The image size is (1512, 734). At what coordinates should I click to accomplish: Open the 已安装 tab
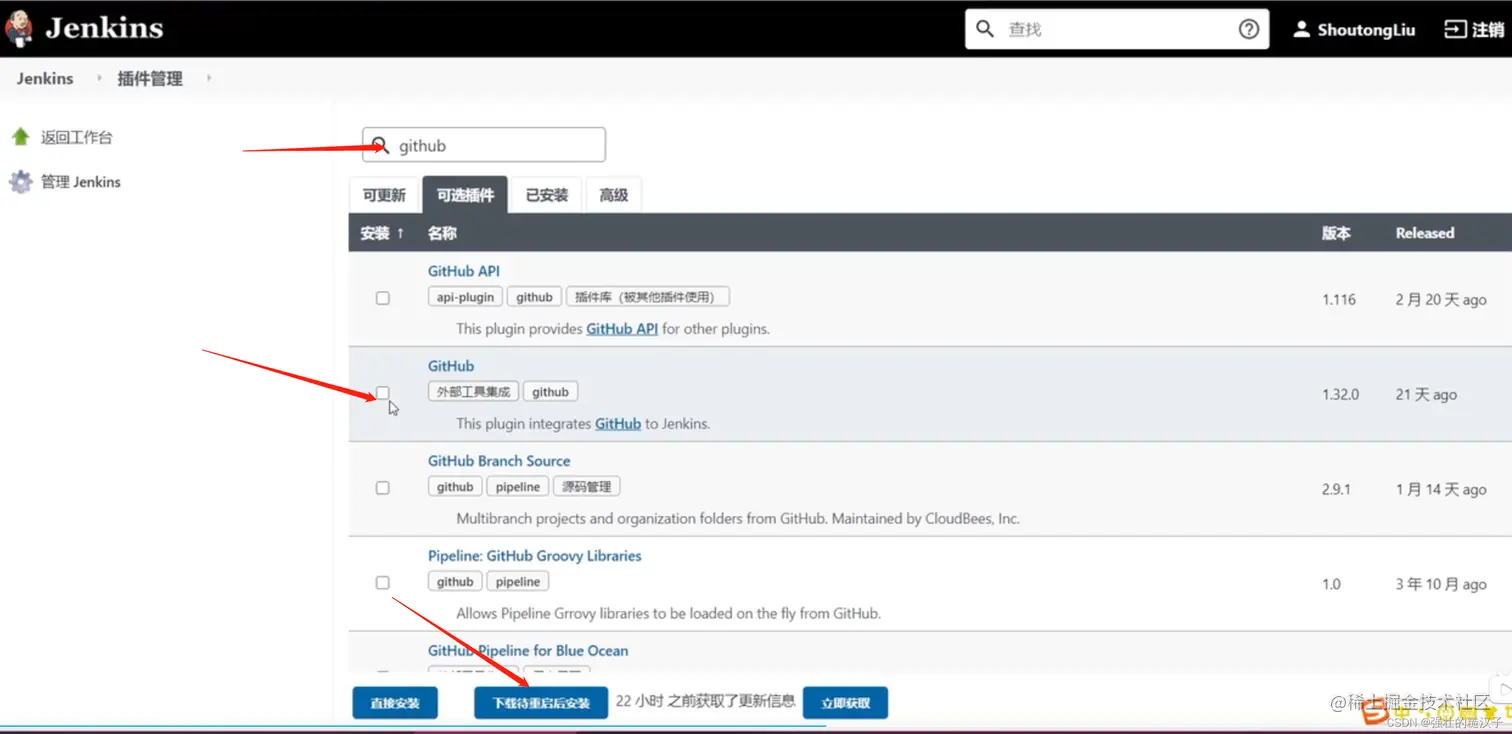(547, 195)
